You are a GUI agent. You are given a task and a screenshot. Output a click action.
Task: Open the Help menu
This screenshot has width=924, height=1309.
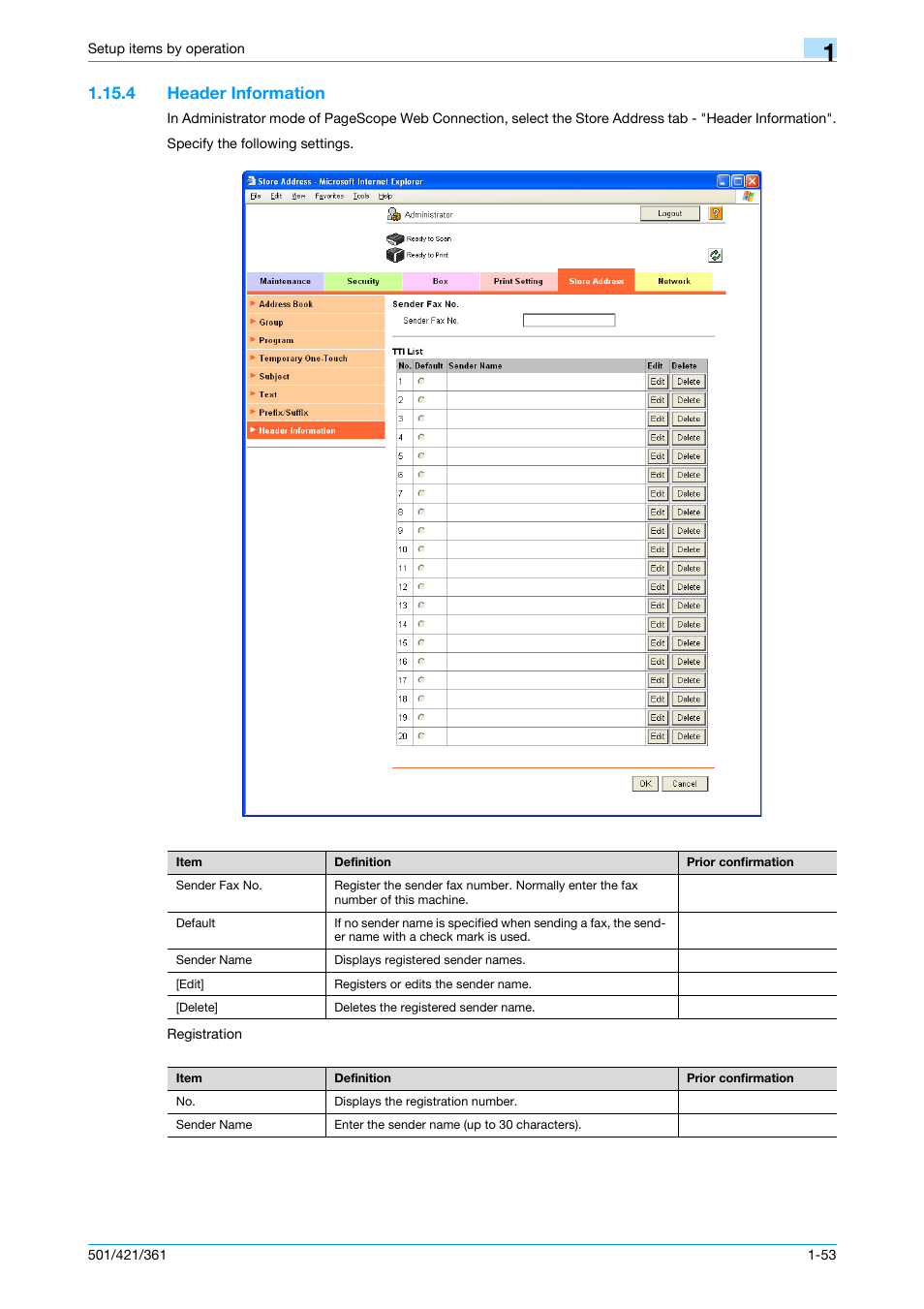click(x=385, y=196)
